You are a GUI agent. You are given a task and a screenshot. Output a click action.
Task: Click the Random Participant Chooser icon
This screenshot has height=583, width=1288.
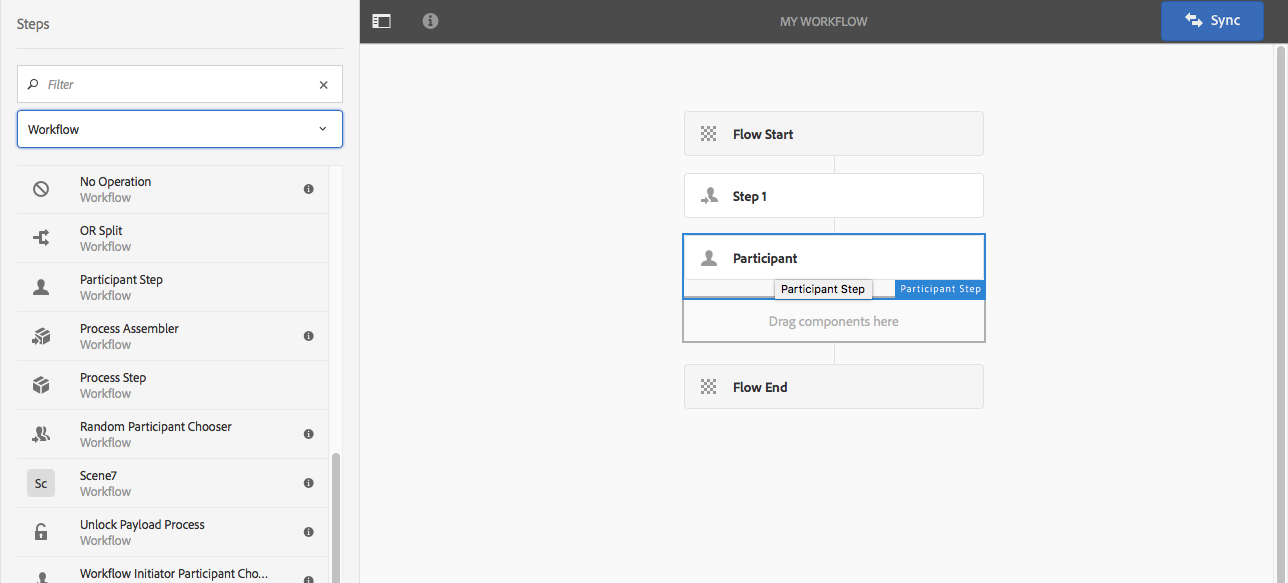(x=41, y=434)
